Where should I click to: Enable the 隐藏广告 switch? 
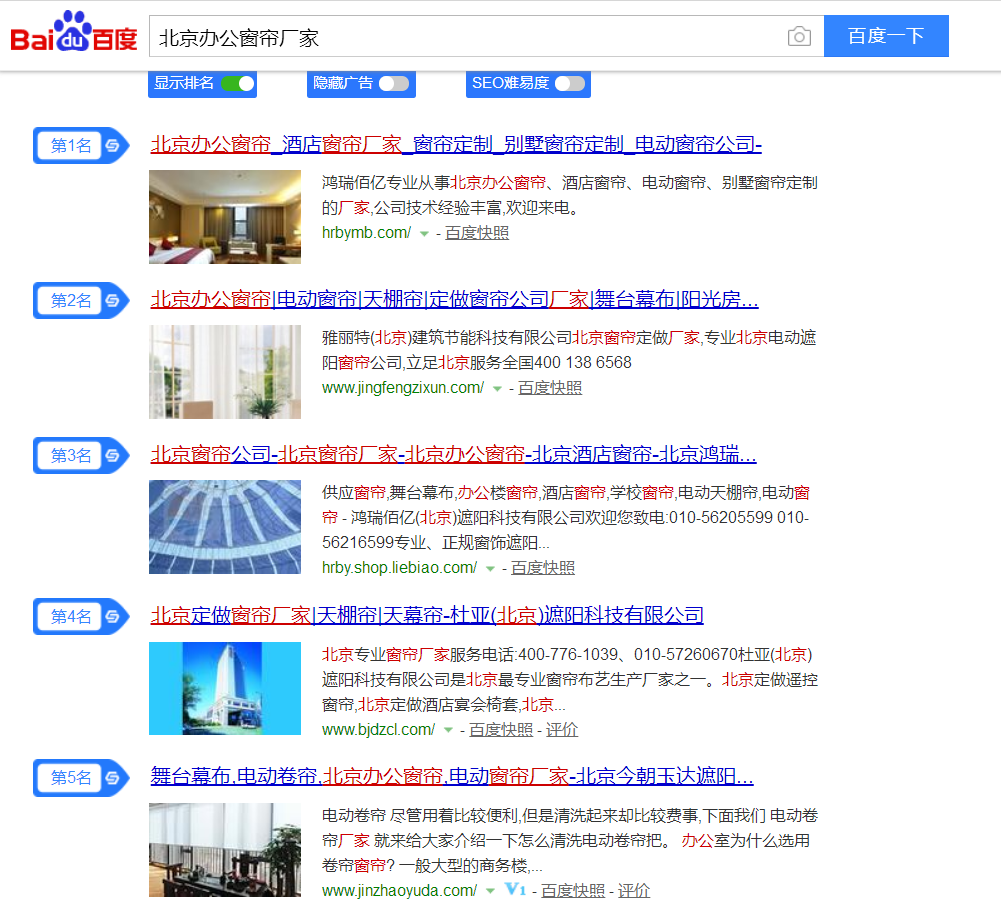[x=394, y=83]
